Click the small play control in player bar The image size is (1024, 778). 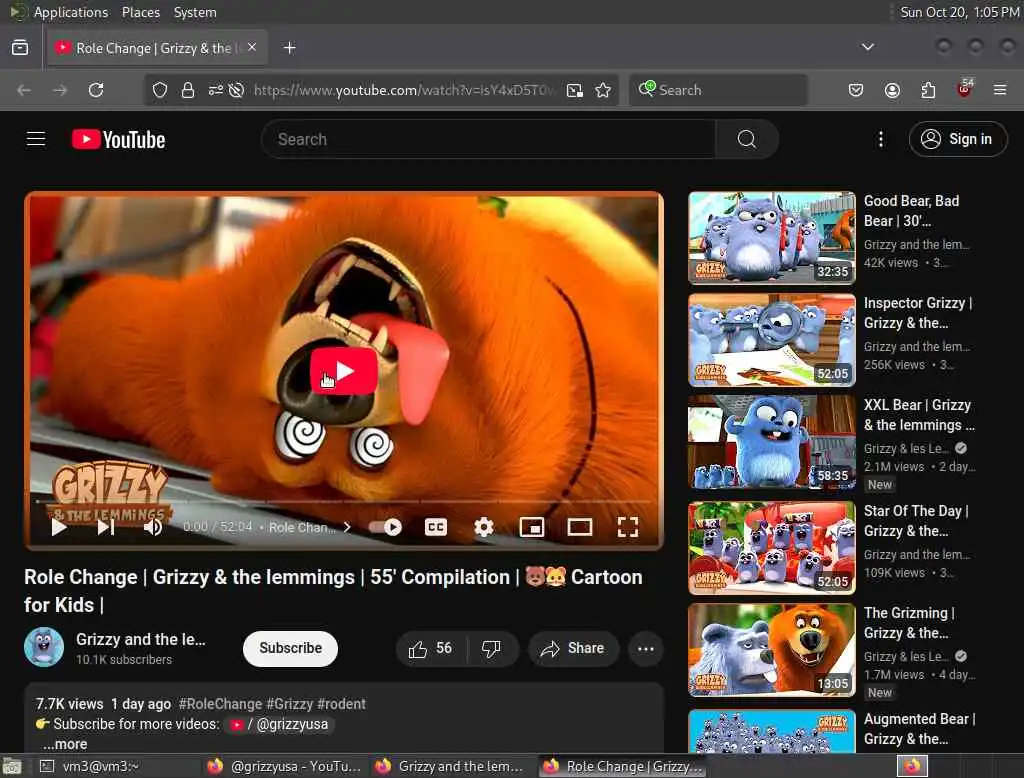pos(59,527)
